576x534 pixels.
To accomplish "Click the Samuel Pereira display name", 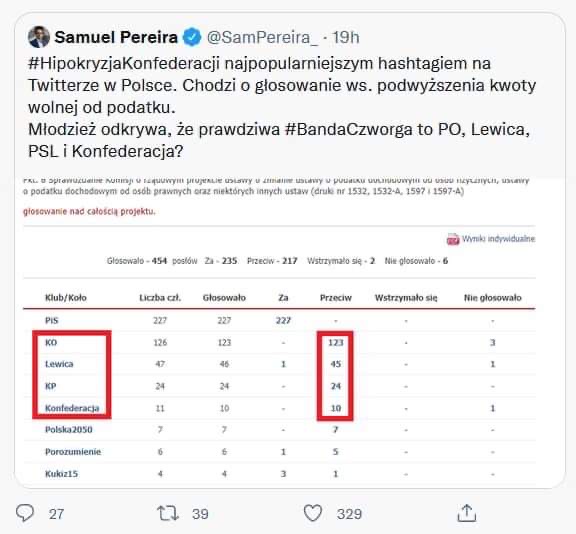I will (116, 37).
